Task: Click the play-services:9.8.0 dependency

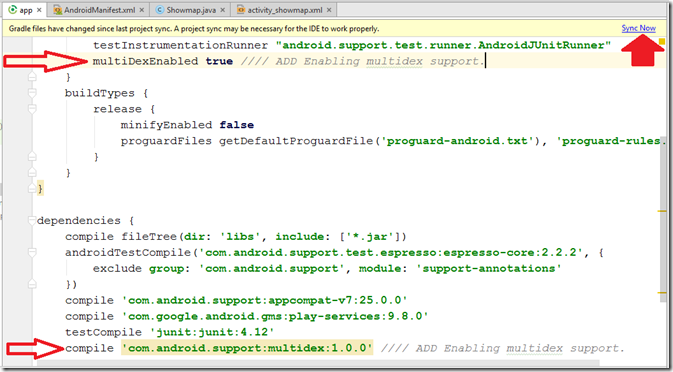Action: (275, 316)
